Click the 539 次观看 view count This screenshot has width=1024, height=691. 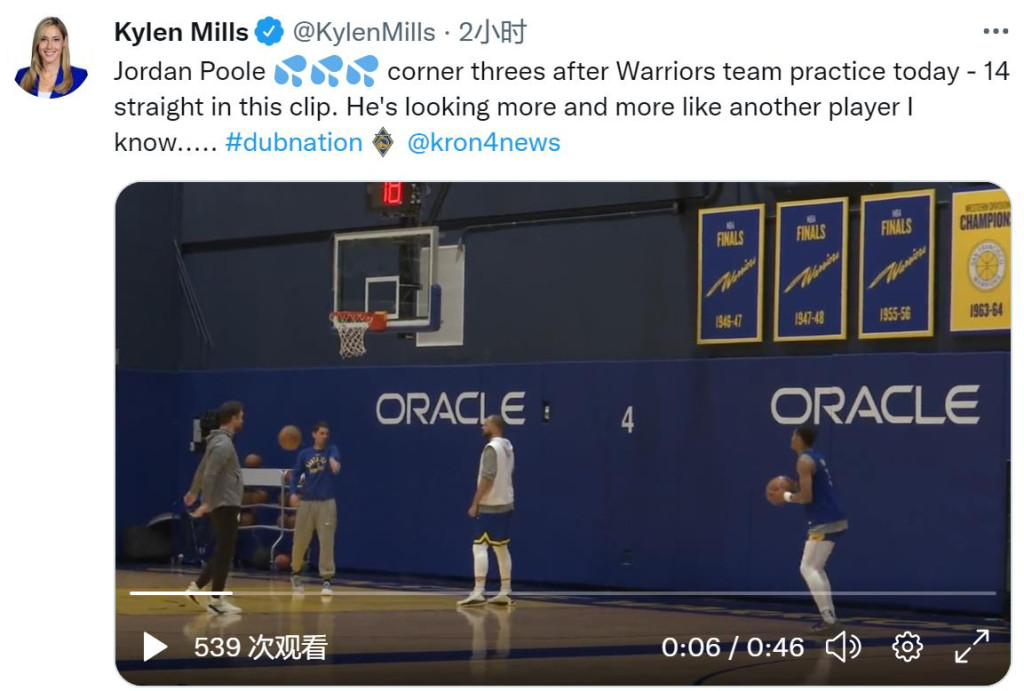pyautogui.click(x=260, y=647)
